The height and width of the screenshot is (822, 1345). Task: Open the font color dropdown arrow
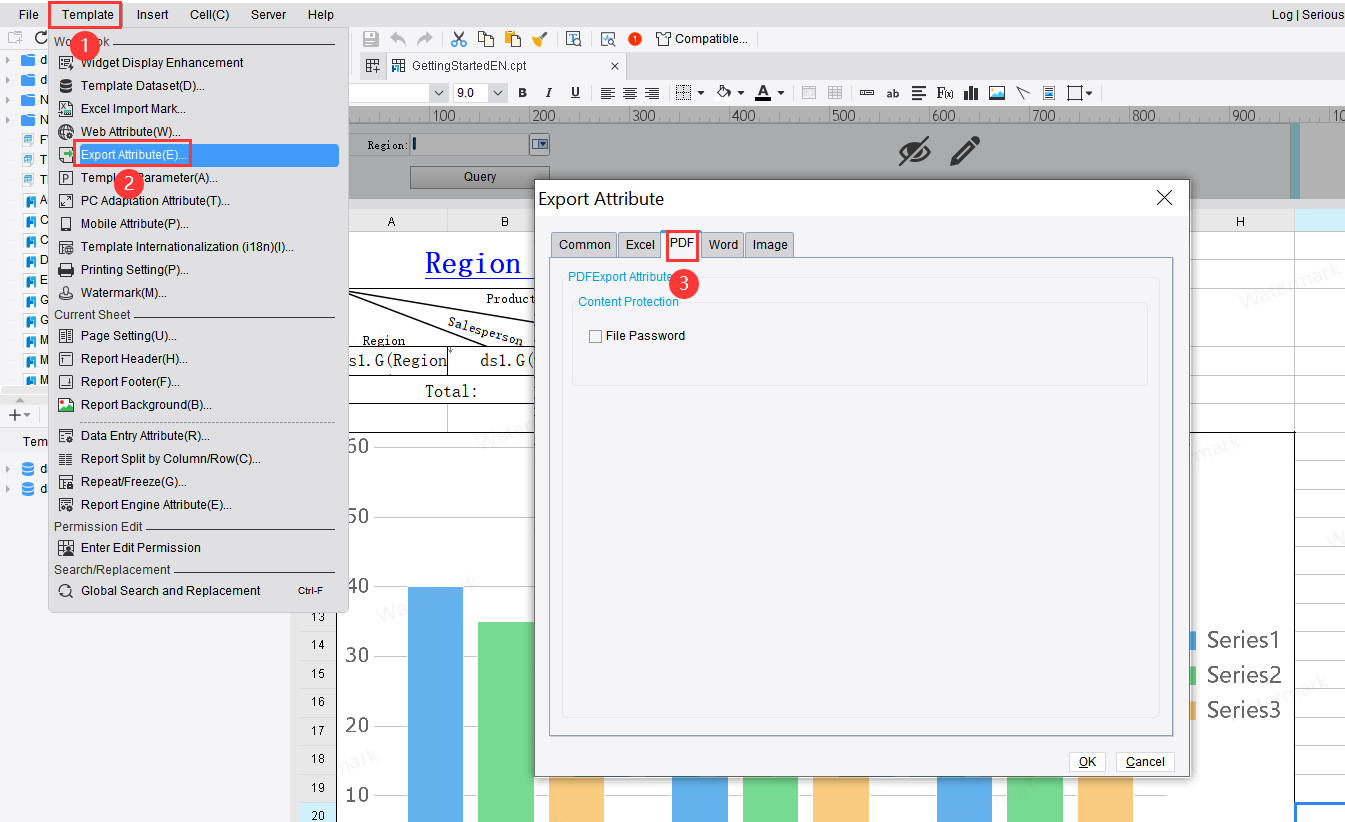tap(781, 93)
